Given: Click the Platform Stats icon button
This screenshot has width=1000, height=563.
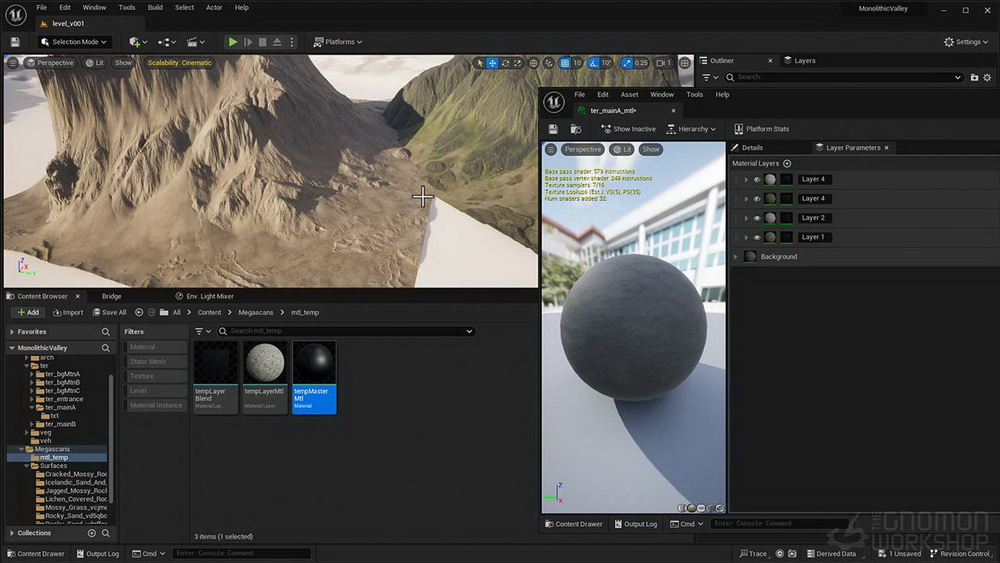Looking at the screenshot, I should tap(739, 129).
